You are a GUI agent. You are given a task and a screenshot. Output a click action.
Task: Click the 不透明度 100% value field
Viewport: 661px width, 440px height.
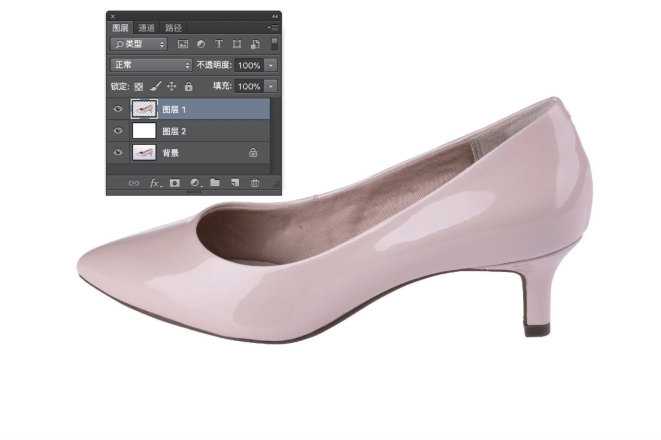point(249,65)
